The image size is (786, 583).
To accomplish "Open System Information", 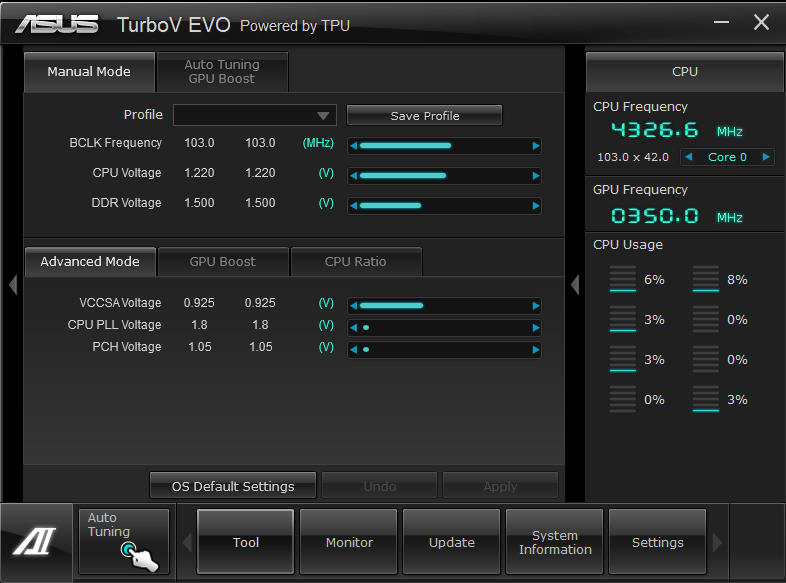I will pyautogui.click(x=555, y=542).
